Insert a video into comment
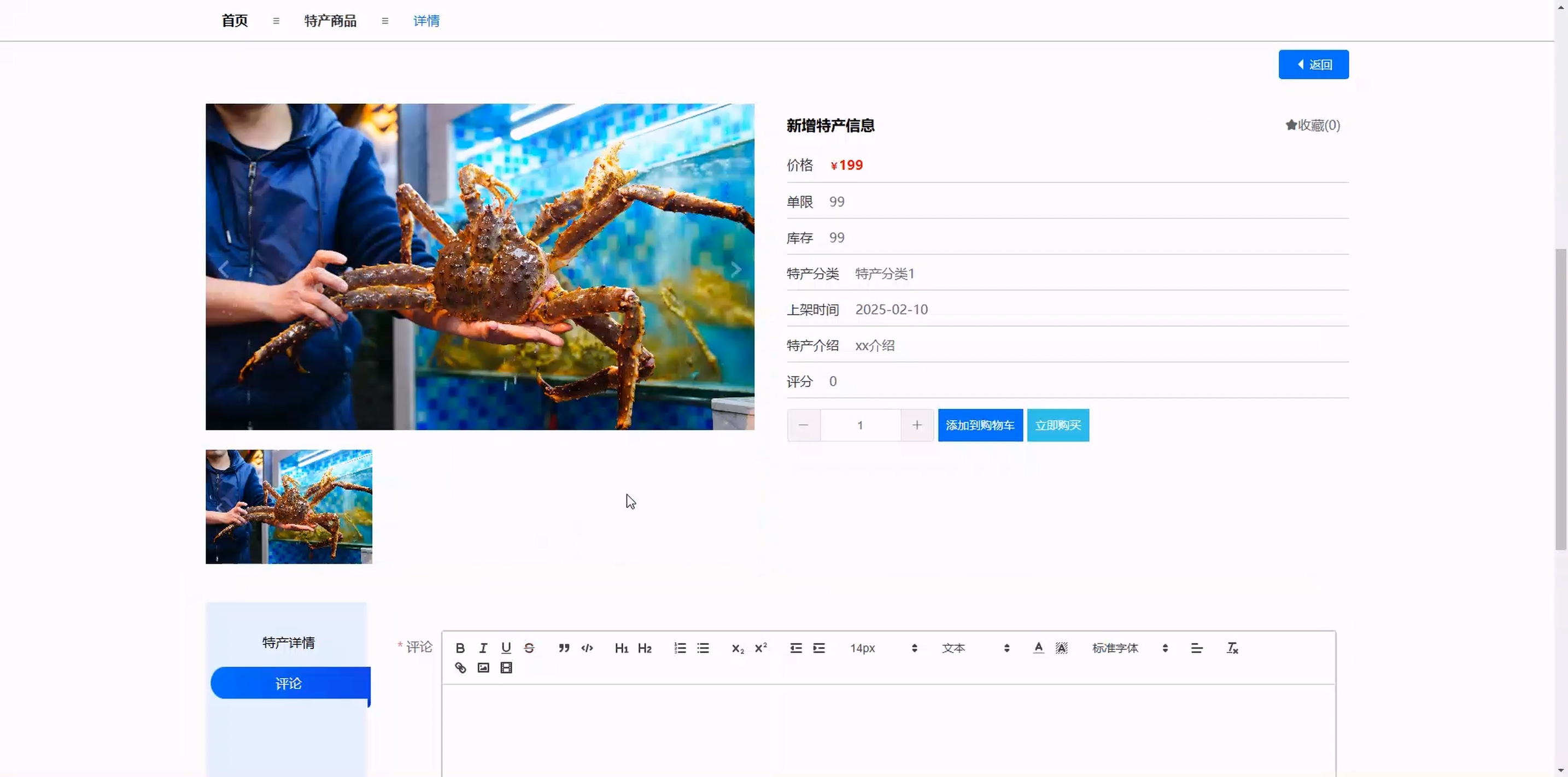 506,668
